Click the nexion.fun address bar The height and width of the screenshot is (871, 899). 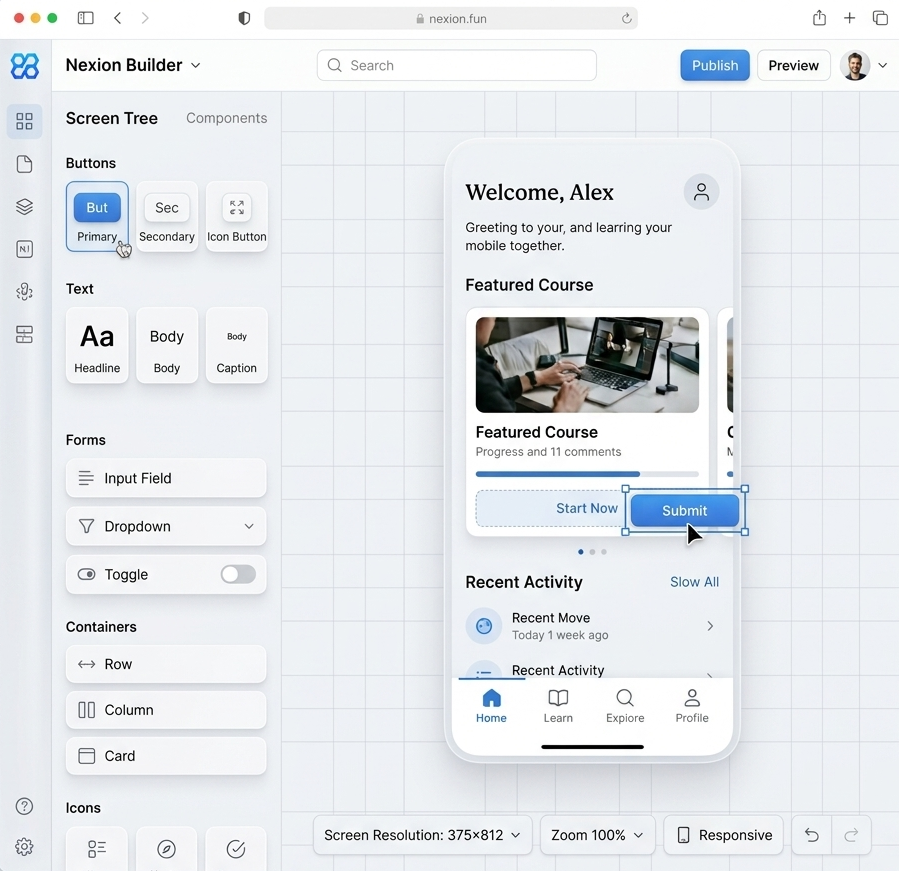pyautogui.click(x=451, y=18)
